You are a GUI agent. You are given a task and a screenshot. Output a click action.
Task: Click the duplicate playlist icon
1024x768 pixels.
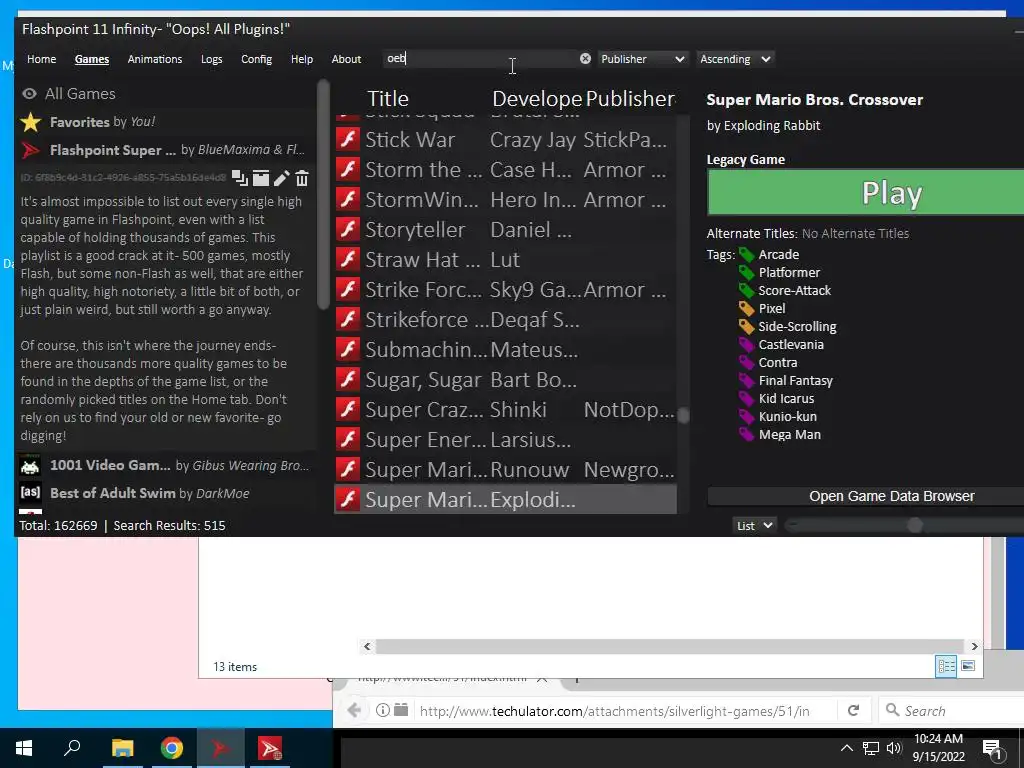240,178
